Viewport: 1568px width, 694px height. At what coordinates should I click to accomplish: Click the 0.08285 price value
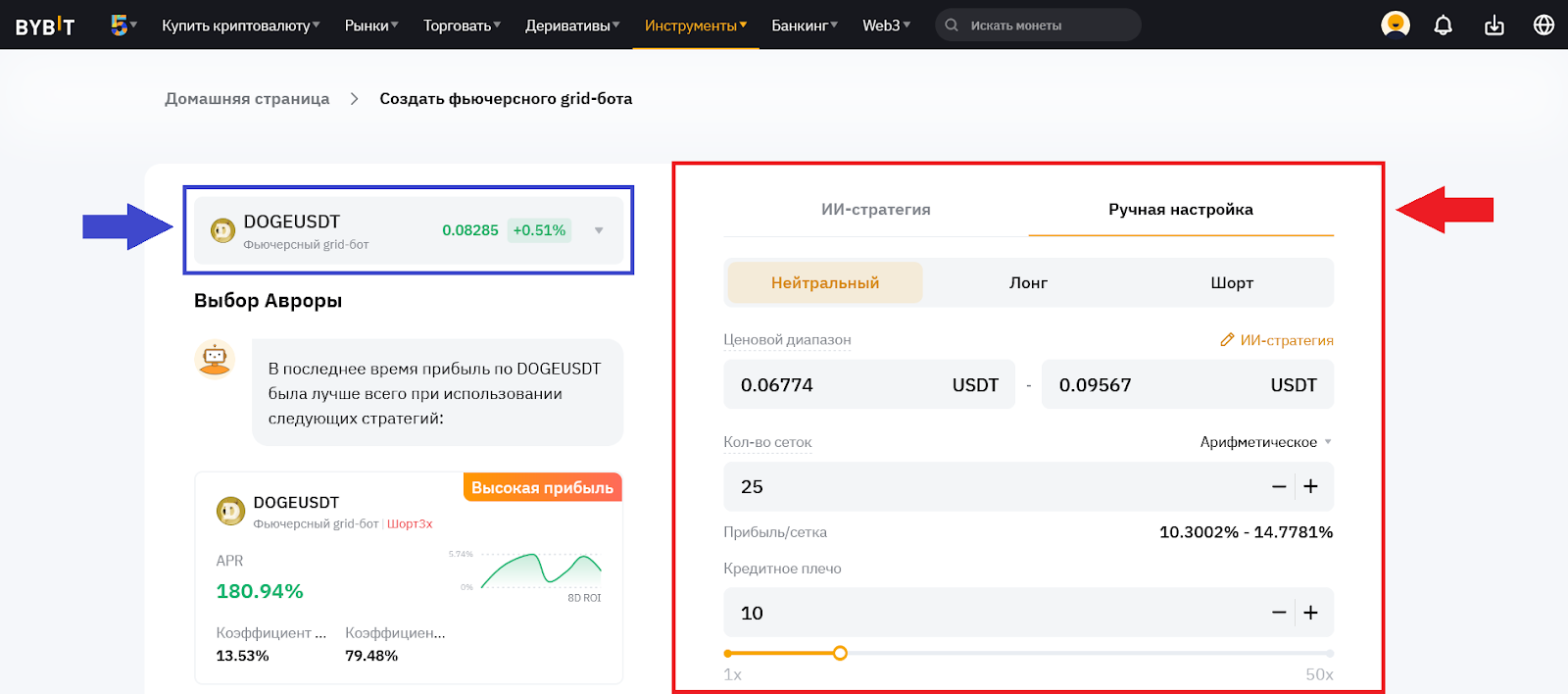(x=470, y=230)
